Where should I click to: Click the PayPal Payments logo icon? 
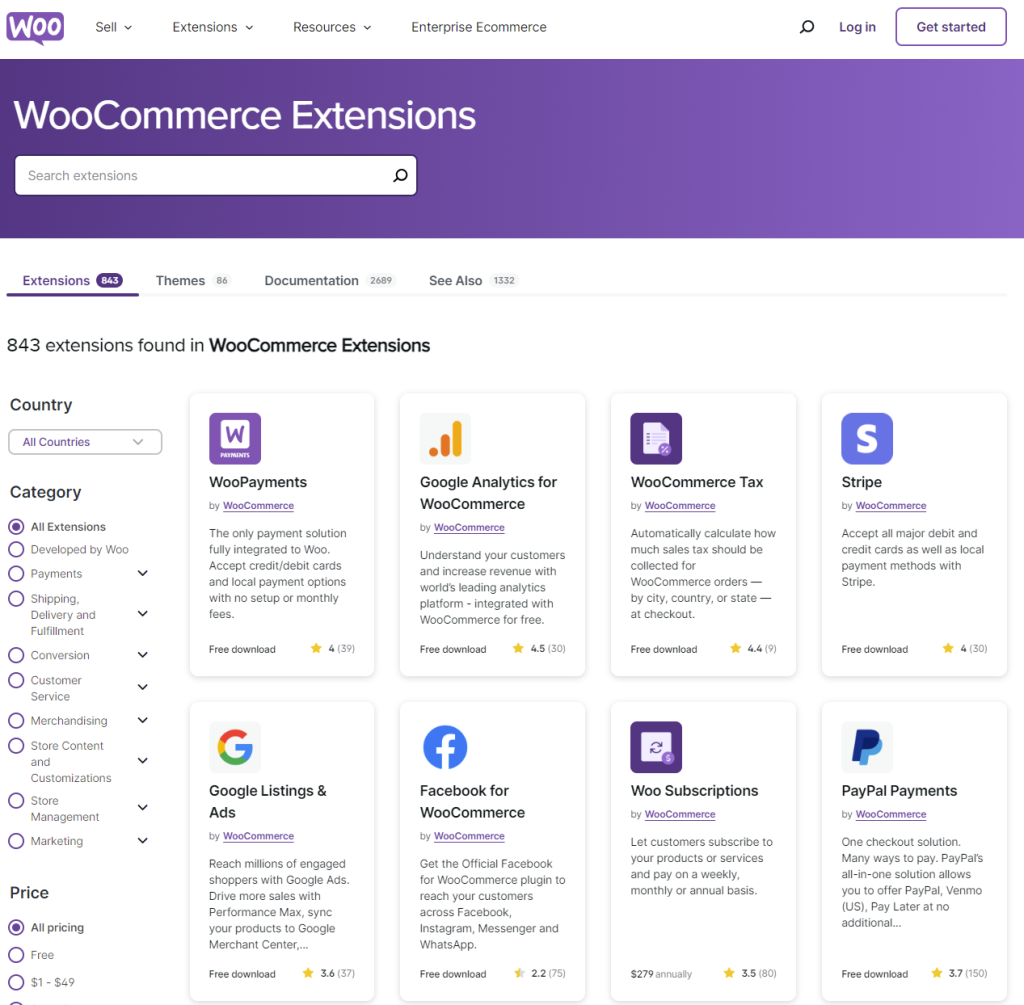[867, 747]
